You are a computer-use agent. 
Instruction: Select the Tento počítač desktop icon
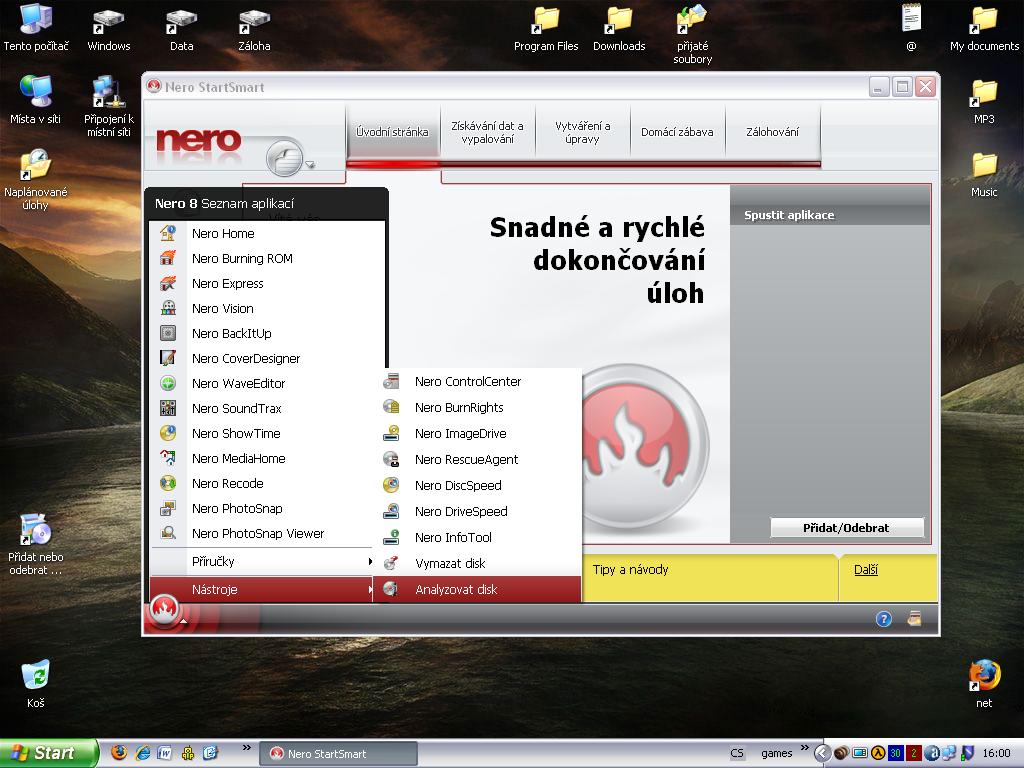[x=36, y=27]
